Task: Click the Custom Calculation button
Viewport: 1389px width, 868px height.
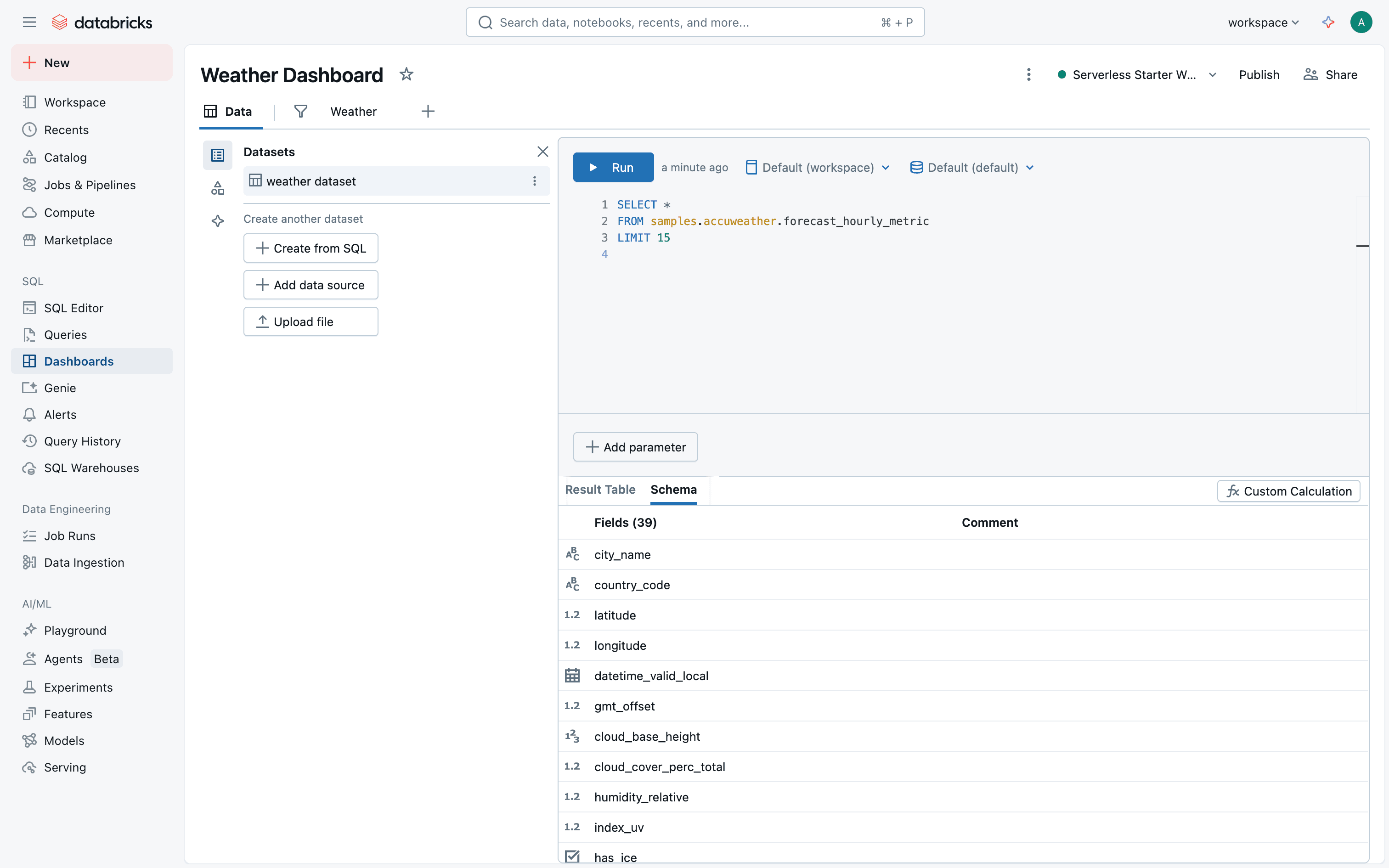Action: (x=1288, y=491)
